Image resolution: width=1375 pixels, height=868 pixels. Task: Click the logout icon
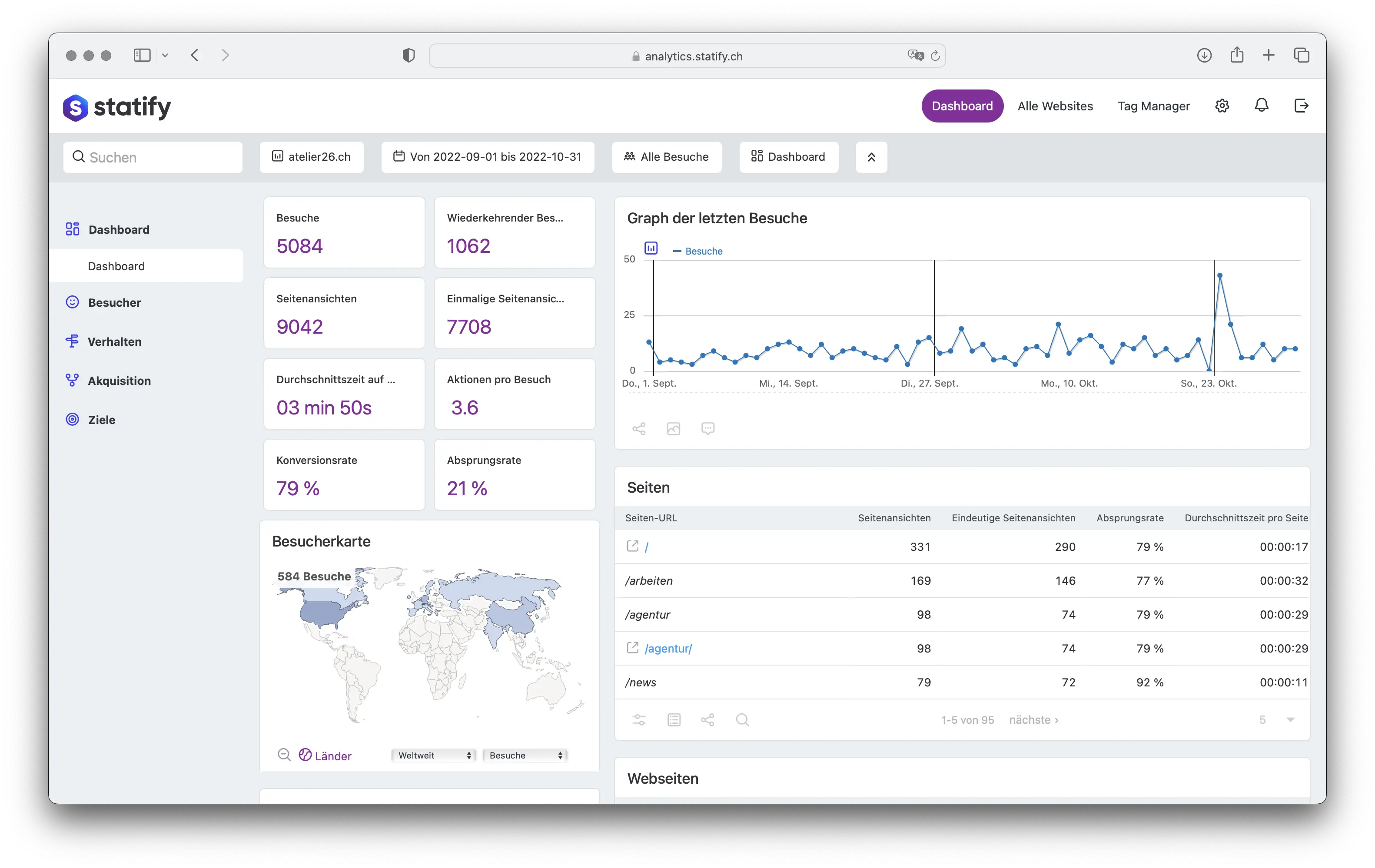pos(1301,106)
